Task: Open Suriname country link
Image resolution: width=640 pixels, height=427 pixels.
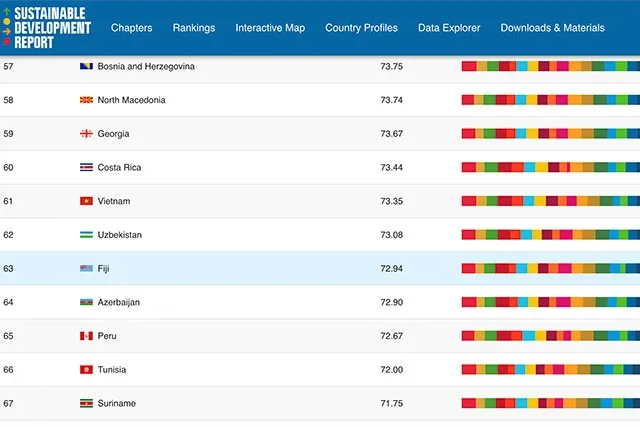Action: [x=116, y=403]
